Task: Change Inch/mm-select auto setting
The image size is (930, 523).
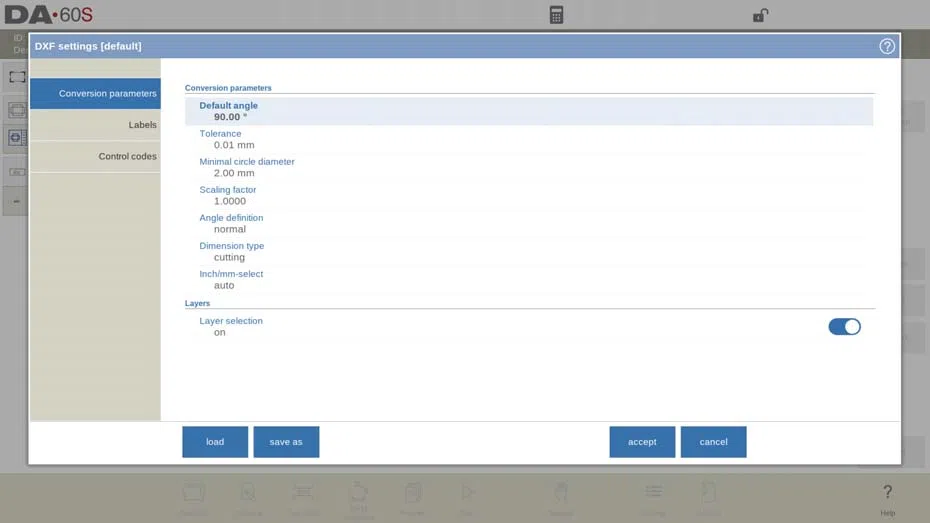Action: (528, 280)
